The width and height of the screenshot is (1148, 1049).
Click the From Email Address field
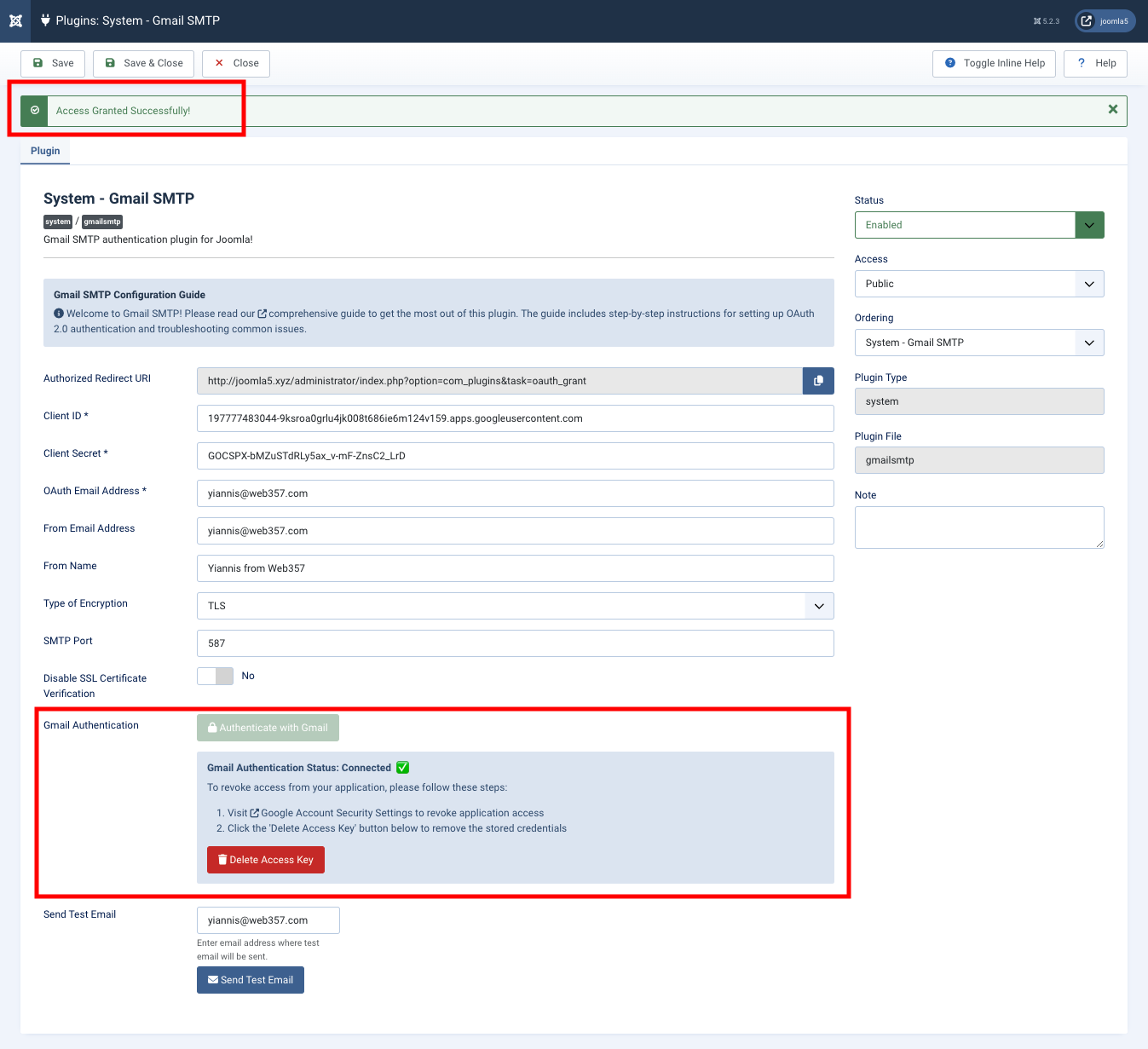pyautogui.click(x=515, y=531)
